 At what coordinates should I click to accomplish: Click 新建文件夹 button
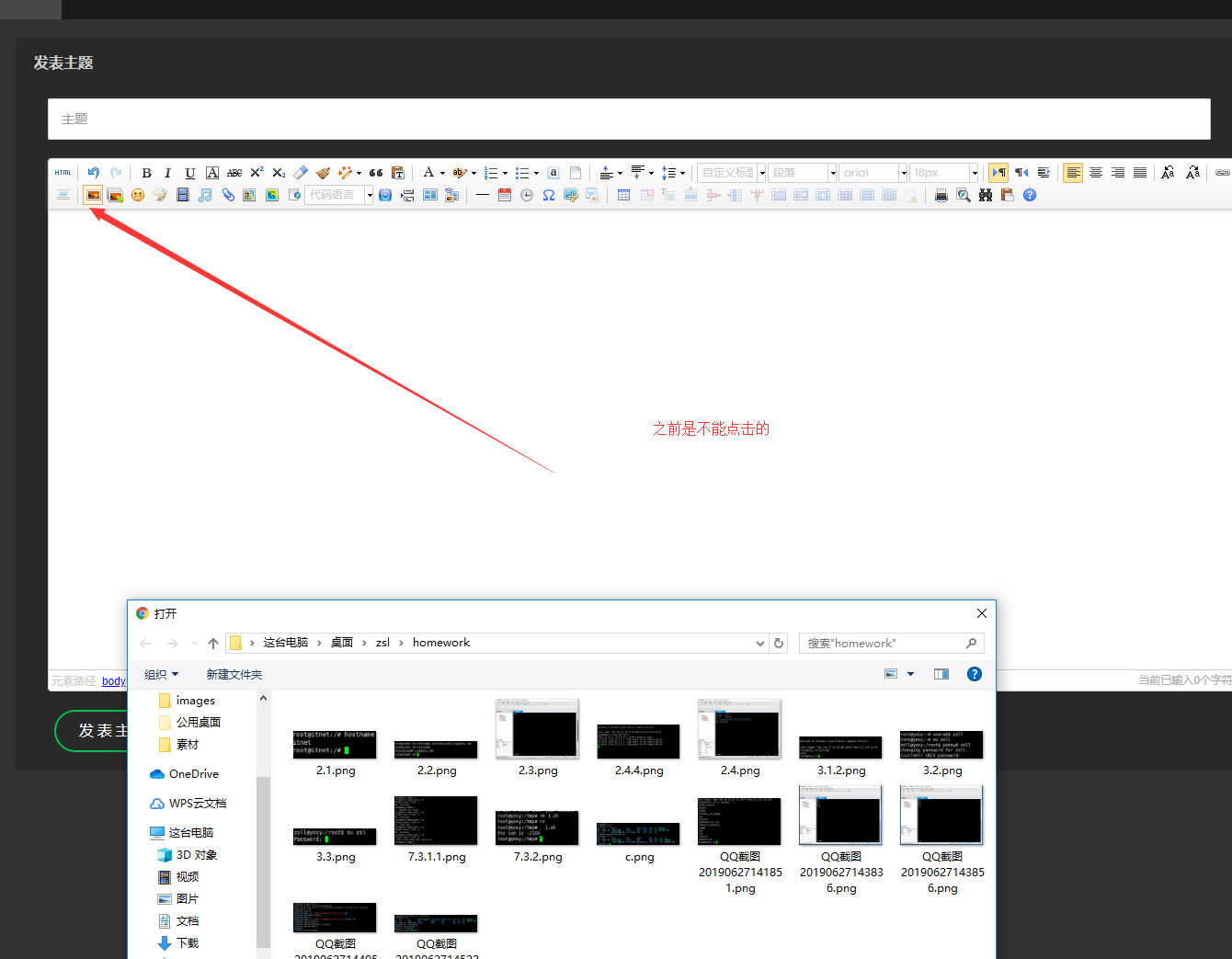click(234, 675)
